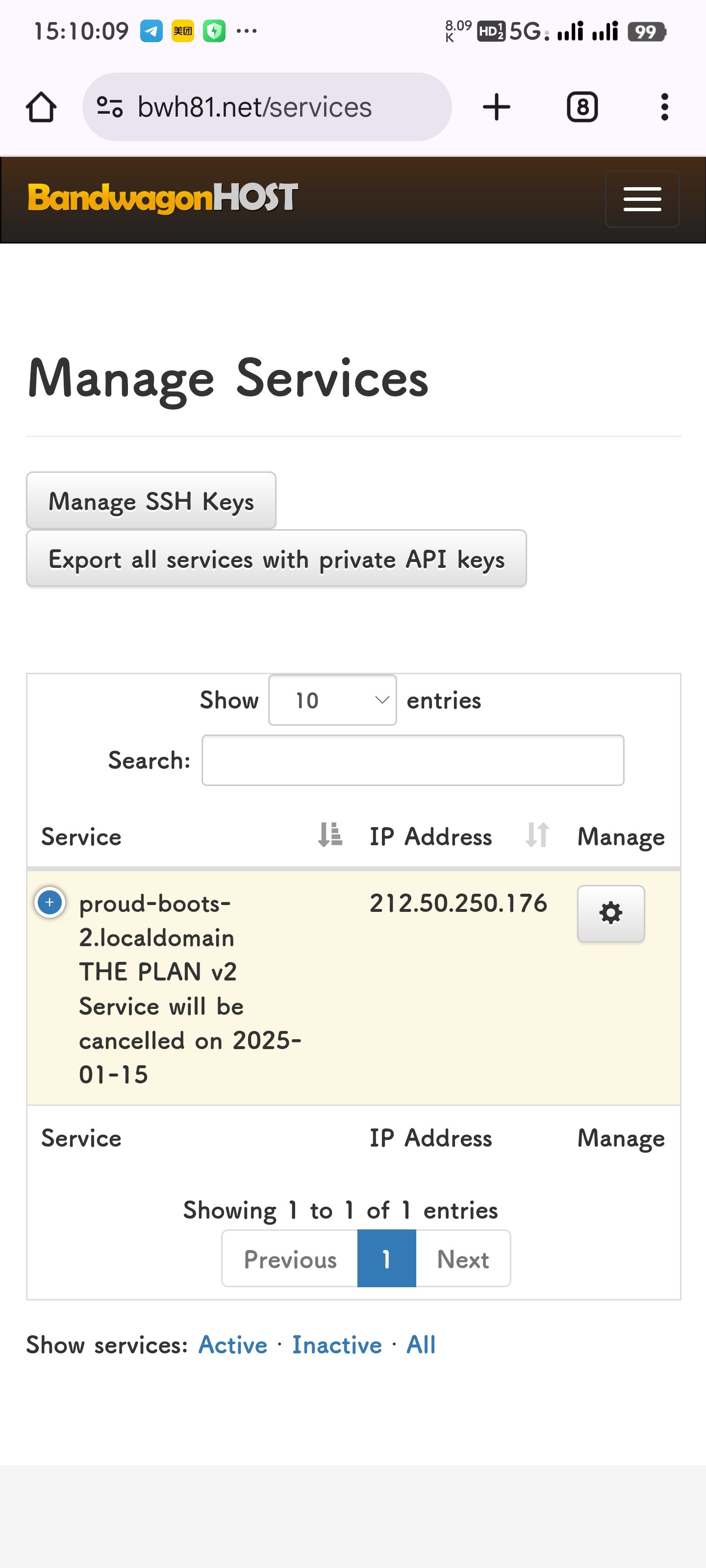This screenshot has height=1568, width=706.
Task: Click the Manage SSH Keys button
Action: [151, 500]
